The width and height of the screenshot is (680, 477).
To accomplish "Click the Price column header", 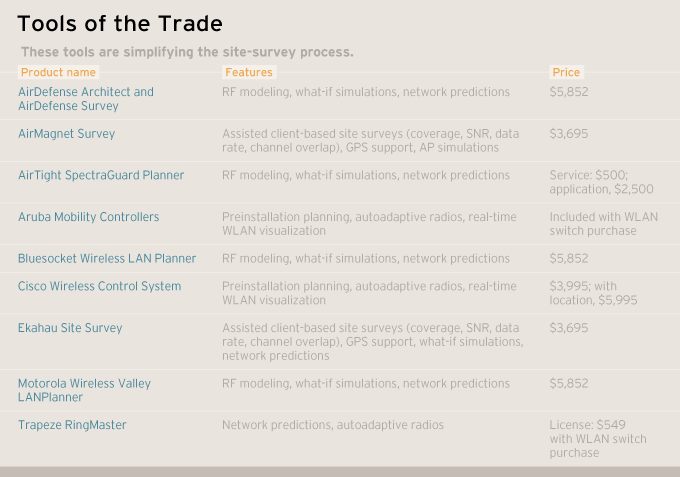I will [x=566, y=72].
